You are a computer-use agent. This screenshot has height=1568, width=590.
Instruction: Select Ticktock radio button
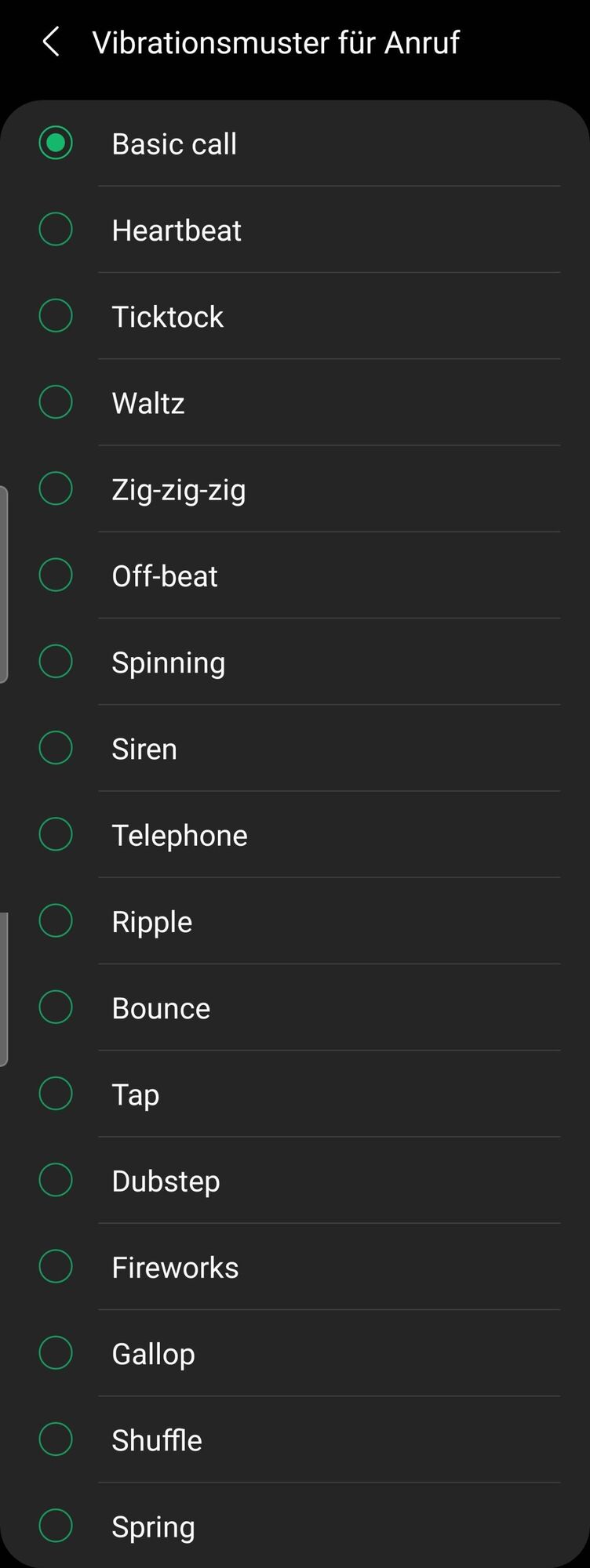[56, 316]
